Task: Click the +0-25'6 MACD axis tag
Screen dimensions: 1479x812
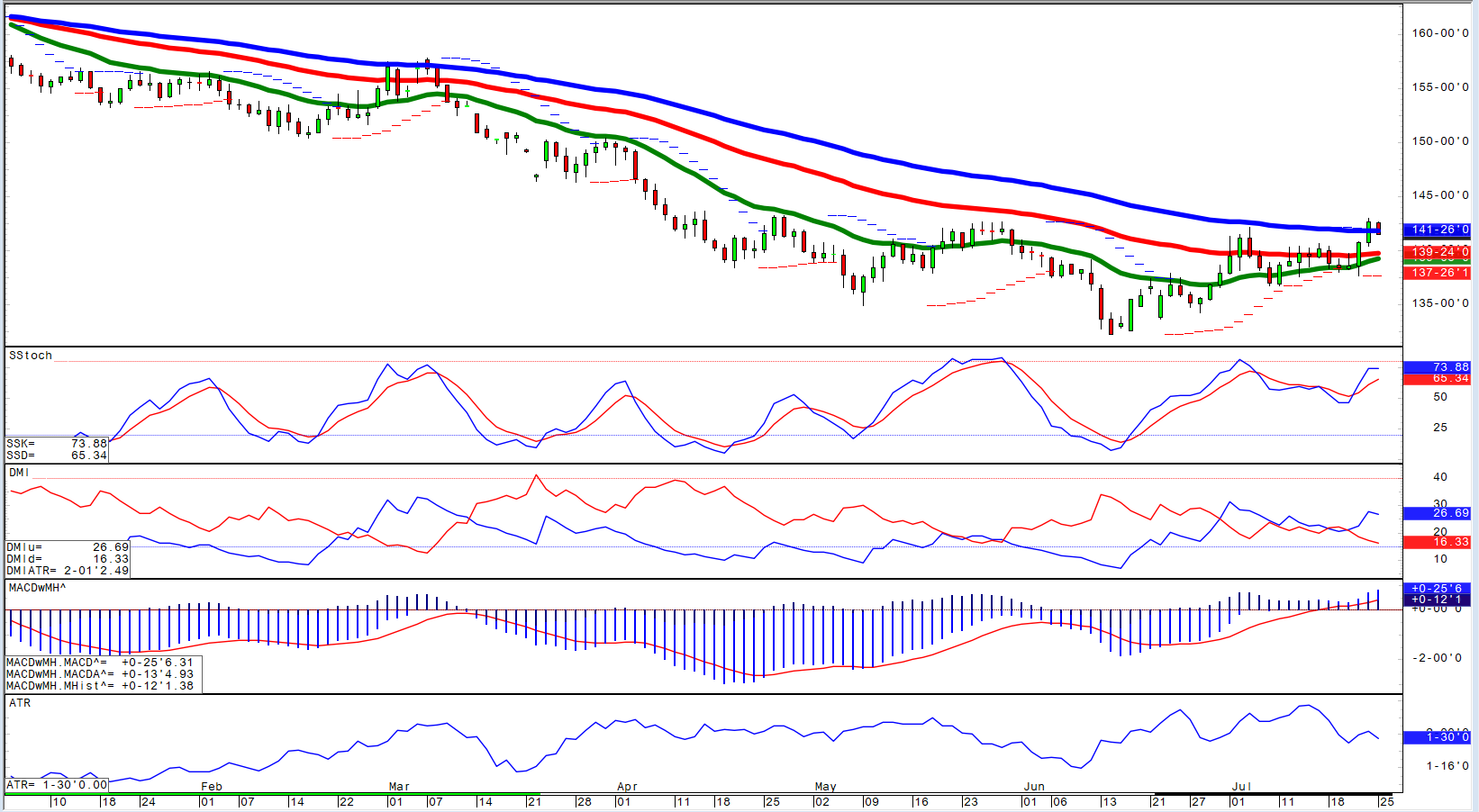Action: (1437, 589)
